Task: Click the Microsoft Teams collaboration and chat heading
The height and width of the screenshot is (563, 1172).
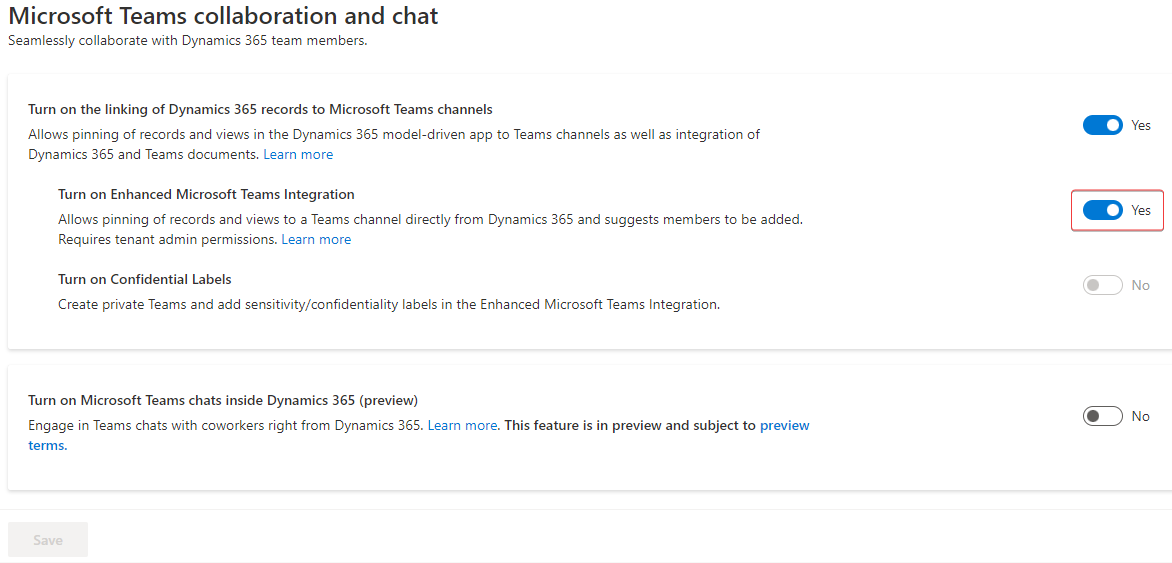Action: 223,16
